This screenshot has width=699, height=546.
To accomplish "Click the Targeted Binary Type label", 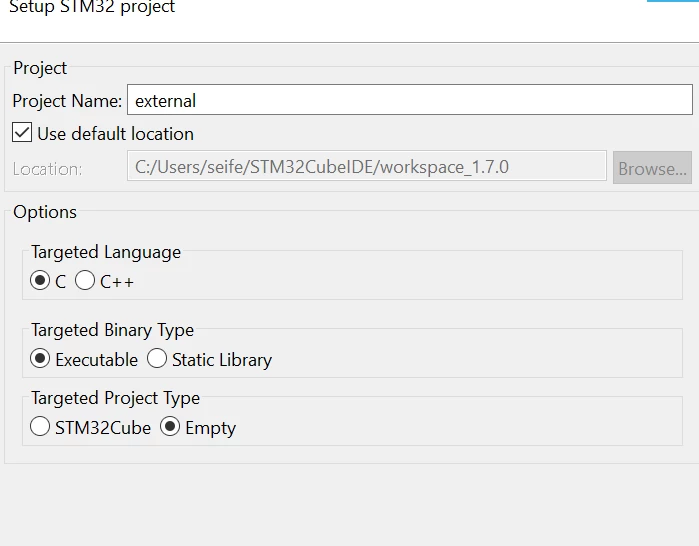I will click(112, 330).
